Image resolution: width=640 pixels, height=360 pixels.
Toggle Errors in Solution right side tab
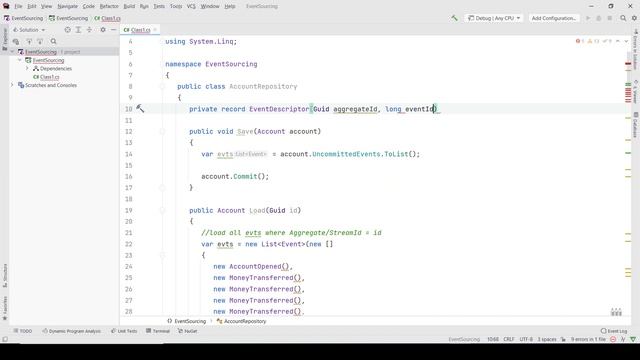pos(636,49)
